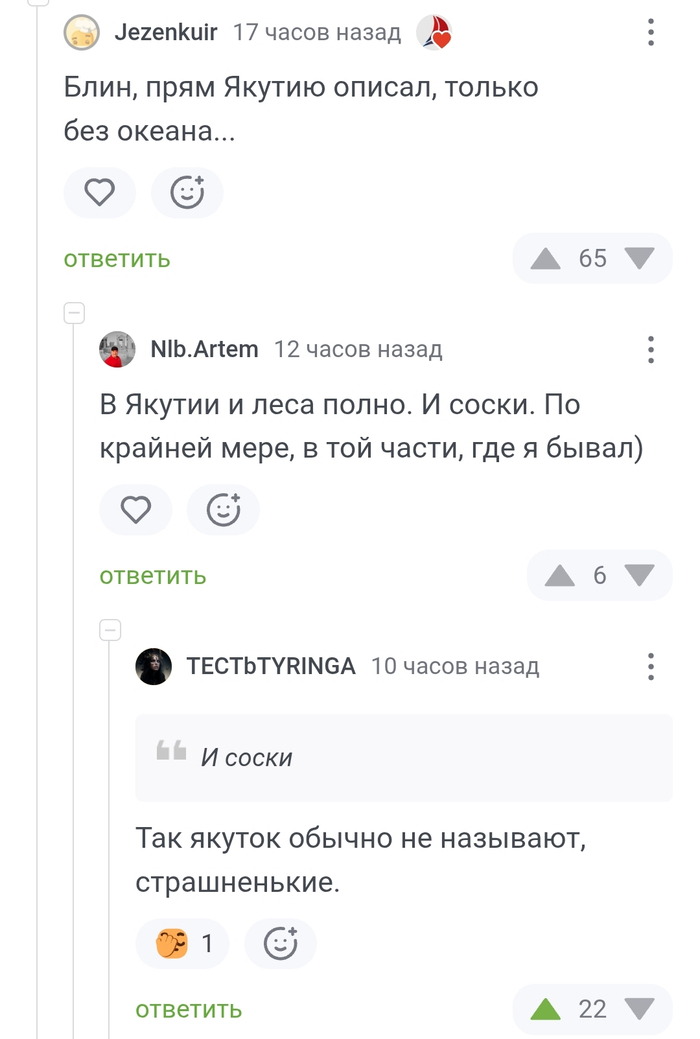
Task: Open the three-dot menu on TECTbTYRINGA's comment
Action: 650,666
